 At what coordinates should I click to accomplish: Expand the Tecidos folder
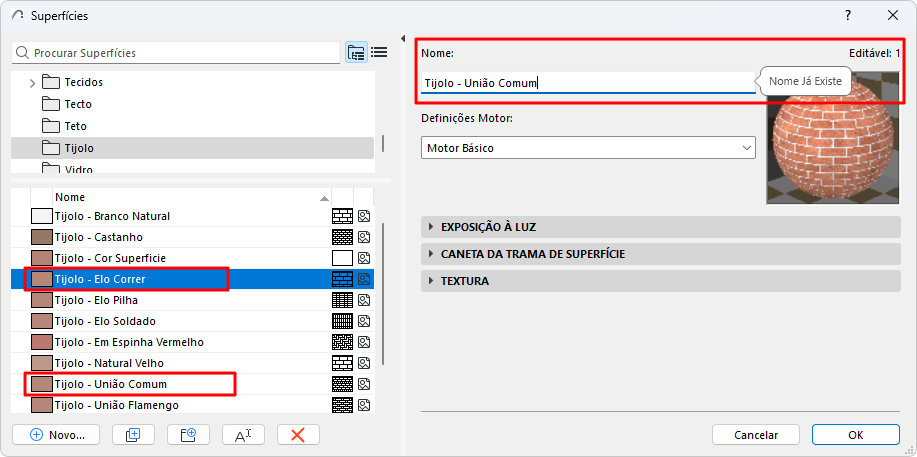click(x=33, y=82)
